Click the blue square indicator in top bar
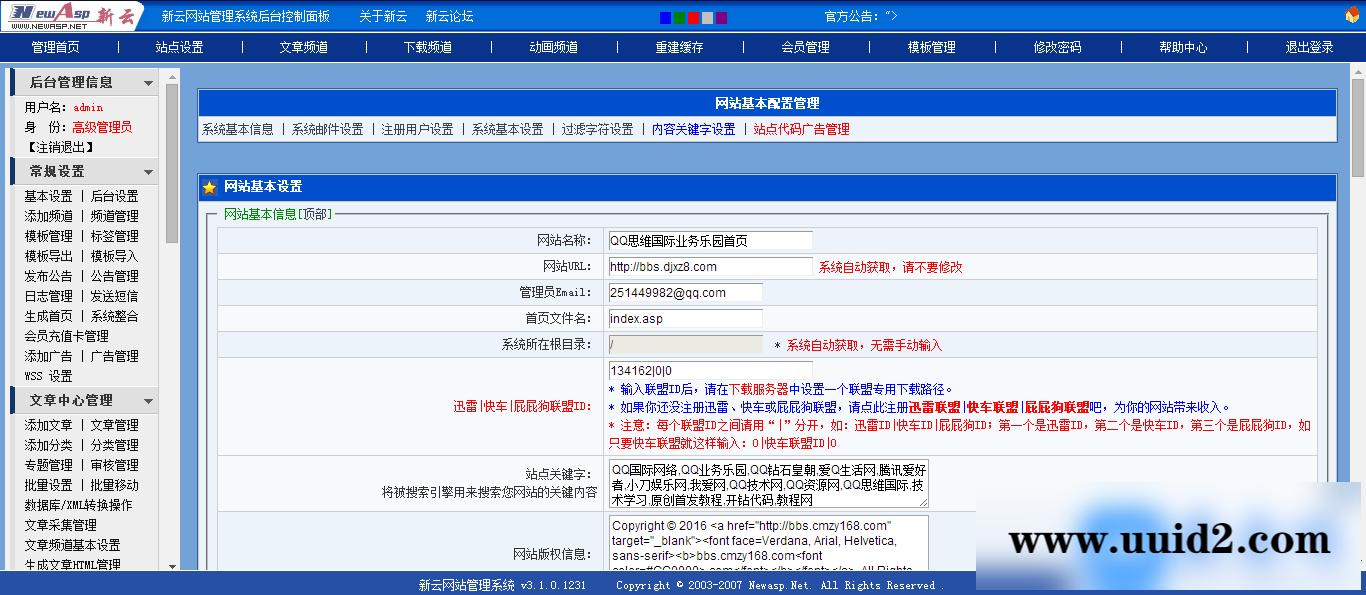This screenshot has width=1366, height=595. [x=664, y=16]
